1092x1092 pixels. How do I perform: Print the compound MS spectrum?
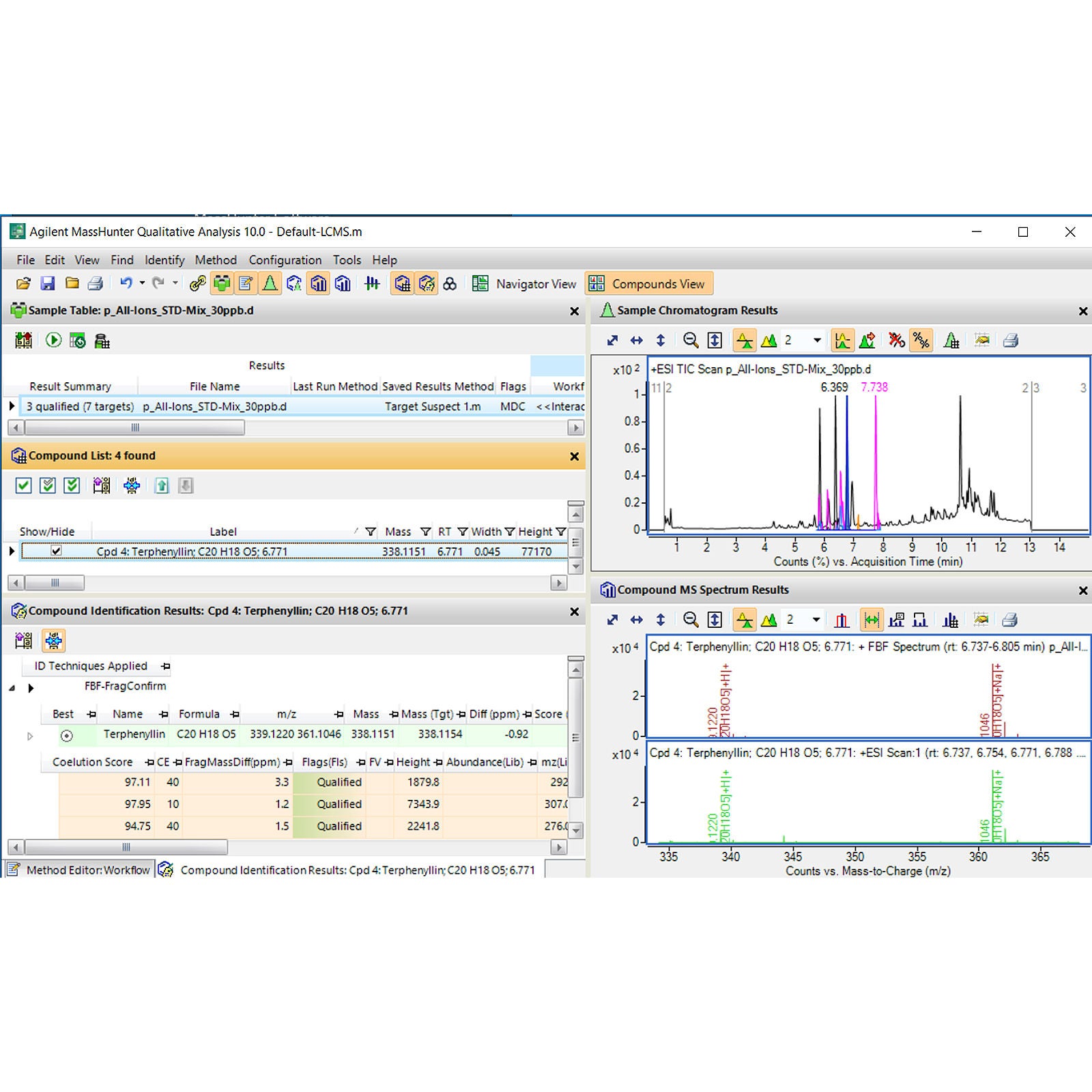[1010, 620]
